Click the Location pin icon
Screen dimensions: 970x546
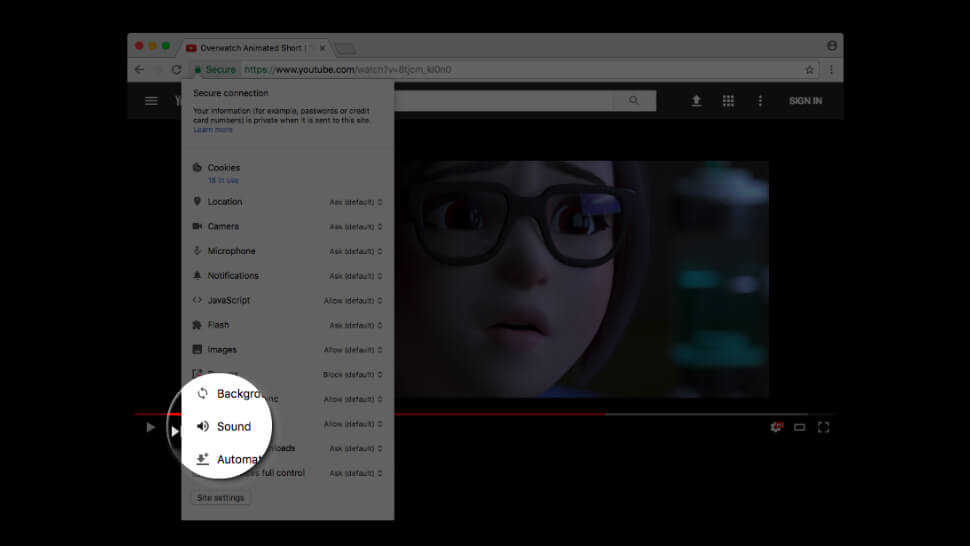coord(197,202)
